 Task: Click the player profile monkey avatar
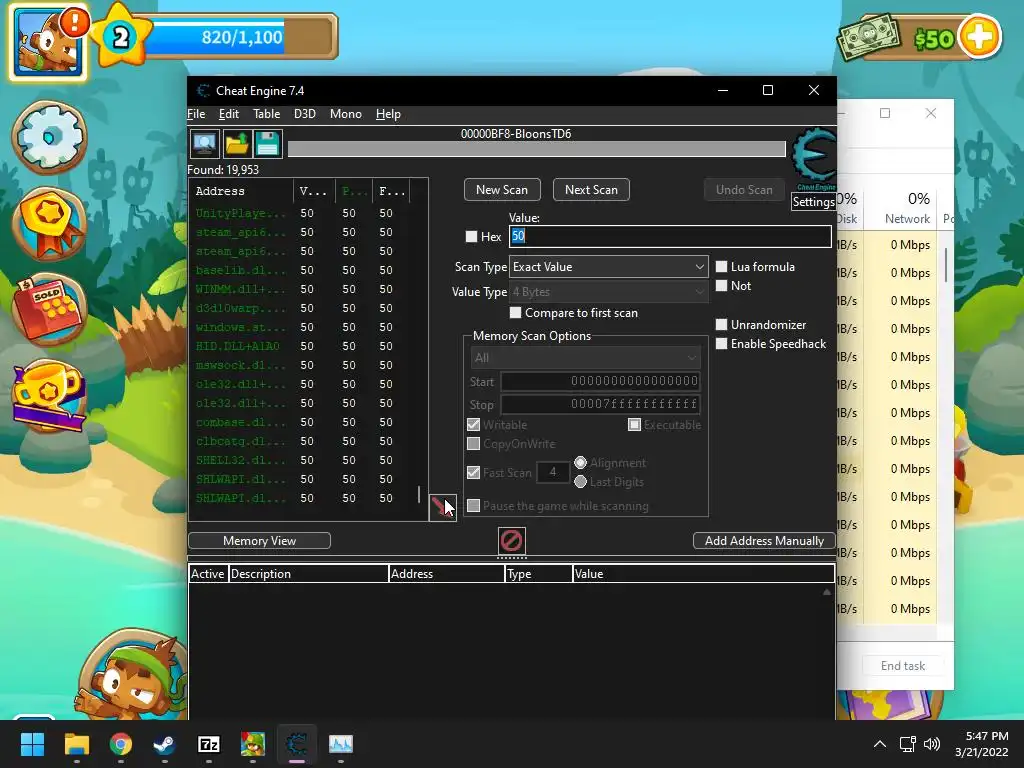[x=48, y=43]
